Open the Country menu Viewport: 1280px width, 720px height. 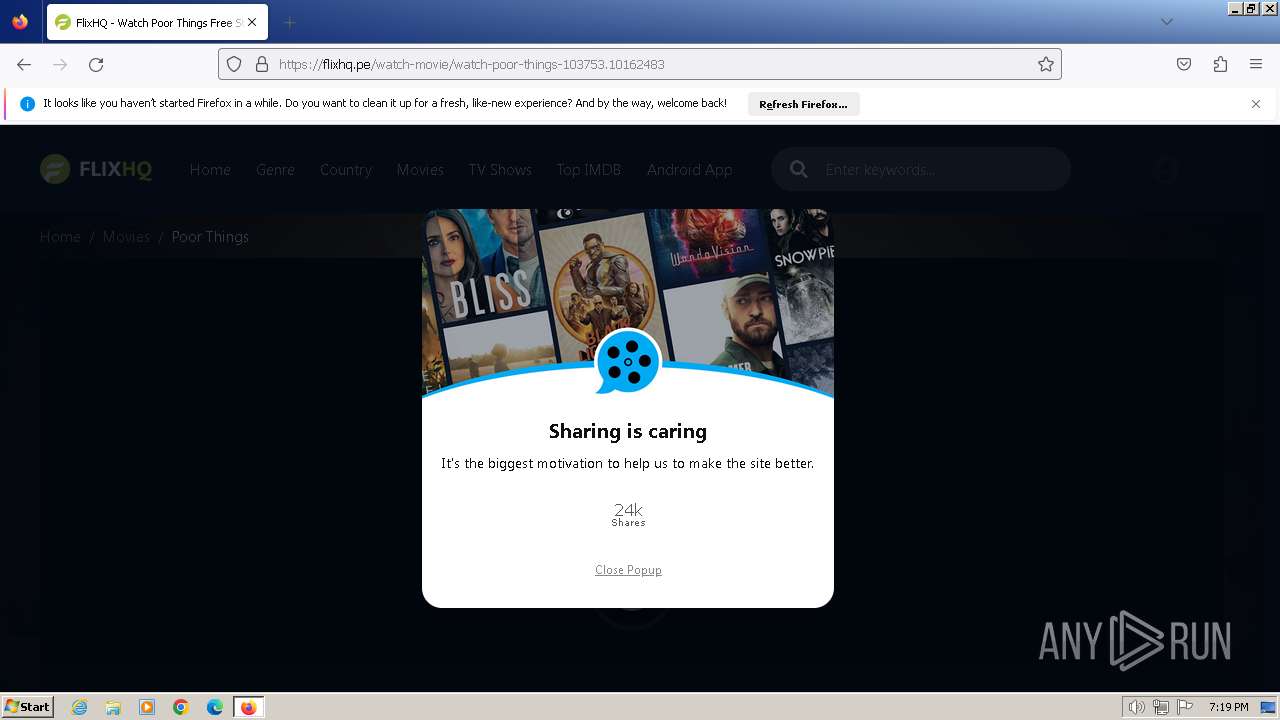click(346, 170)
